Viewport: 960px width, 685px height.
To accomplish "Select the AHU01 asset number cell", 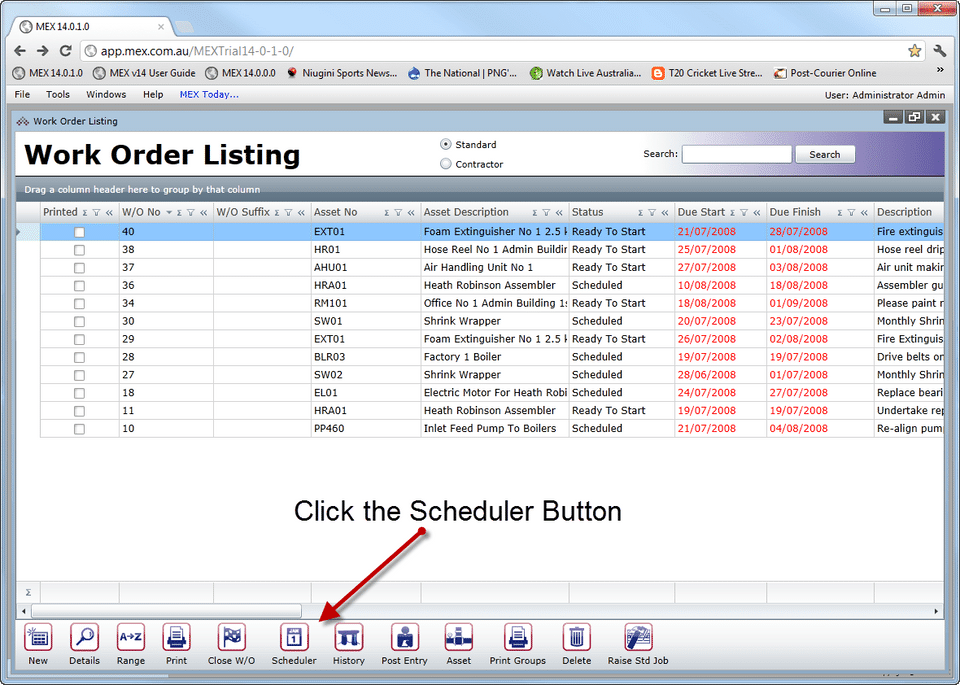I will coord(366,268).
